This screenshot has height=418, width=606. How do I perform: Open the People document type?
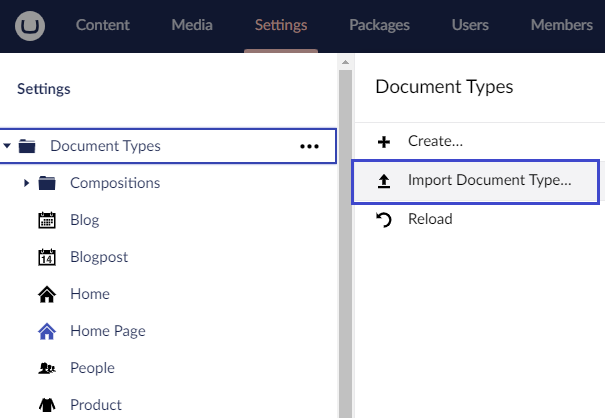[92, 368]
